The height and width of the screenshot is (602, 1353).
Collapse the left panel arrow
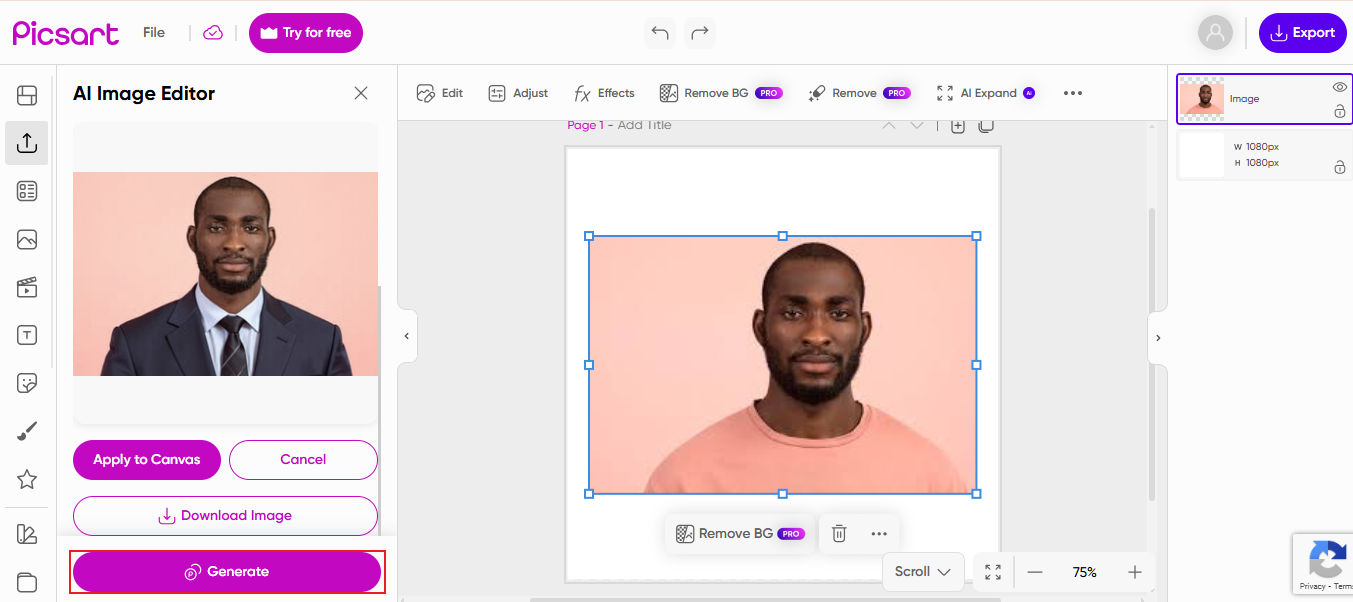click(406, 336)
